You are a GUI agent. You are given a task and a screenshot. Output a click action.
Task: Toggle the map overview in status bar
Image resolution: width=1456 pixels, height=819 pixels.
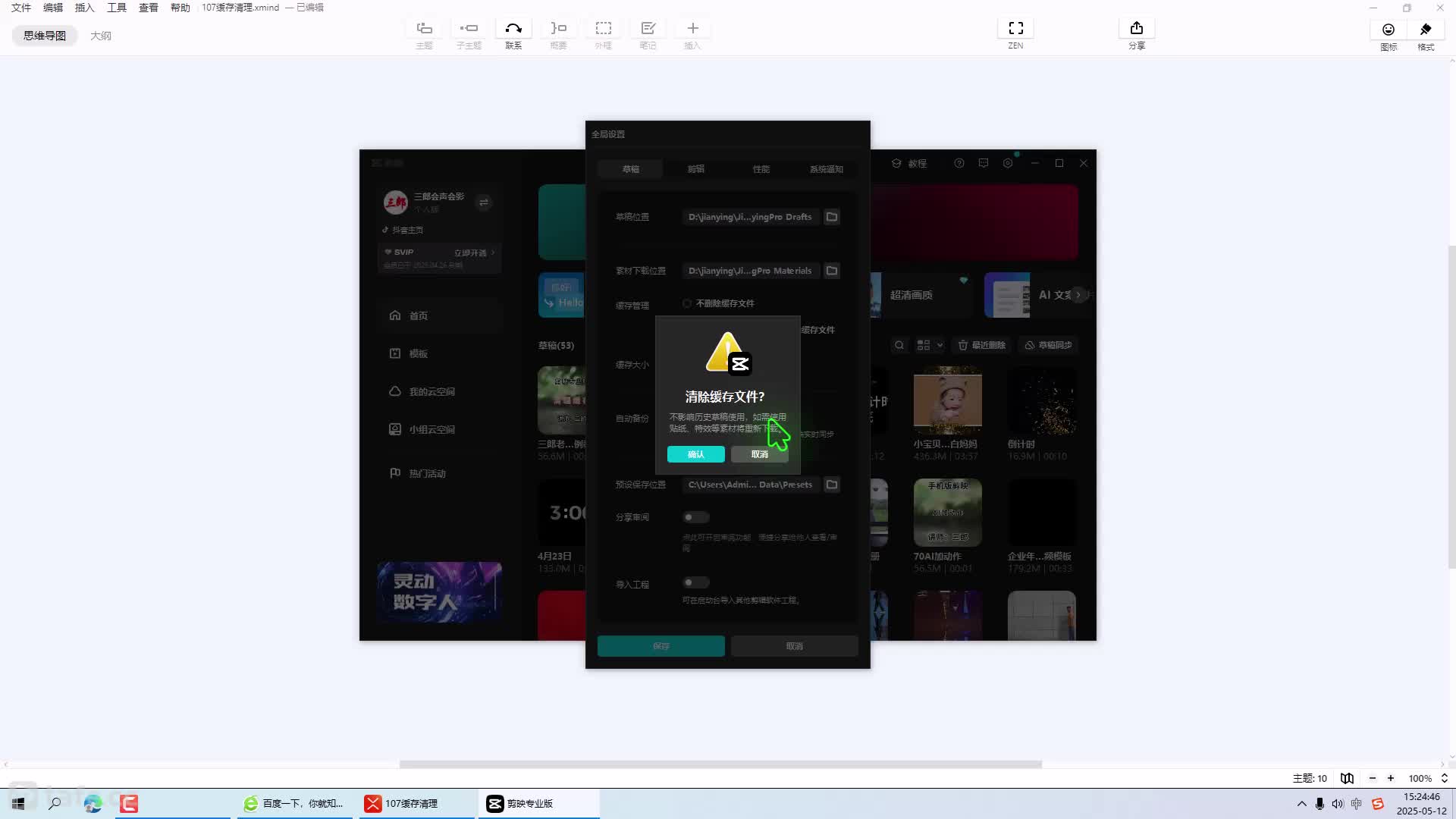pos(1347,778)
